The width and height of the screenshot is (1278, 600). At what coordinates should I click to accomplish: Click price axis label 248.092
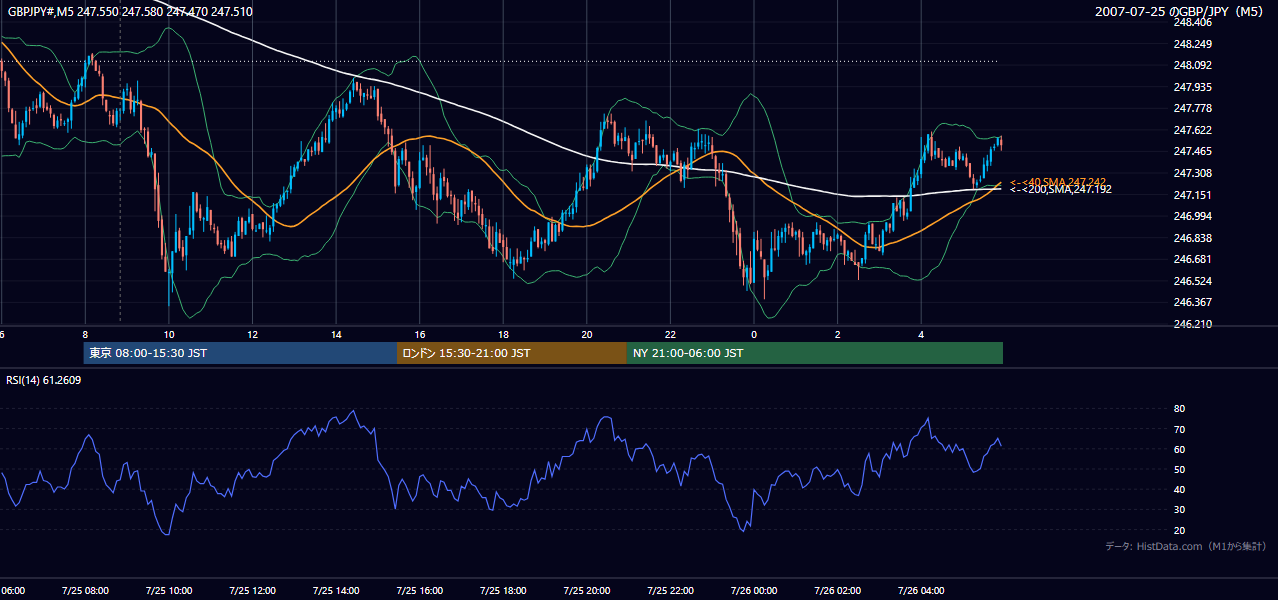(x=1193, y=65)
